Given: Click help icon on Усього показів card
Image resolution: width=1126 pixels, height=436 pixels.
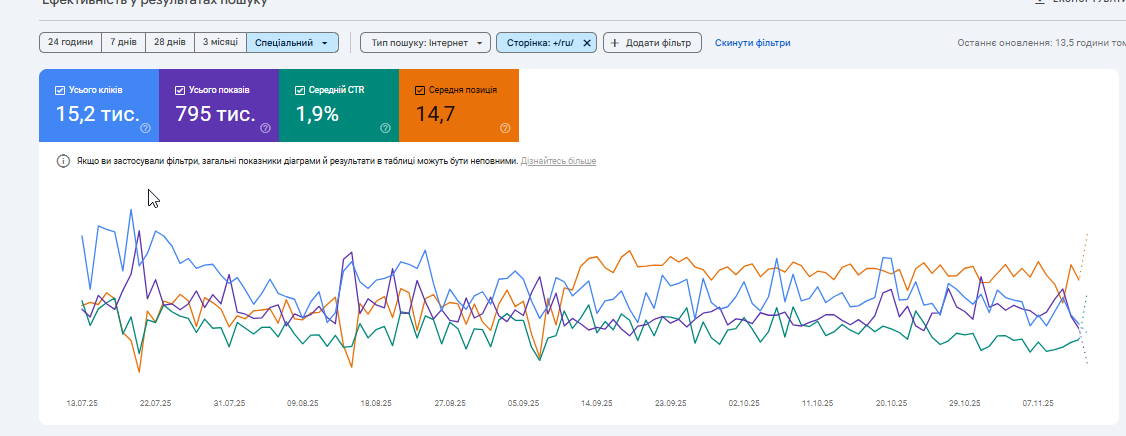Looking at the screenshot, I should point(265,128).
